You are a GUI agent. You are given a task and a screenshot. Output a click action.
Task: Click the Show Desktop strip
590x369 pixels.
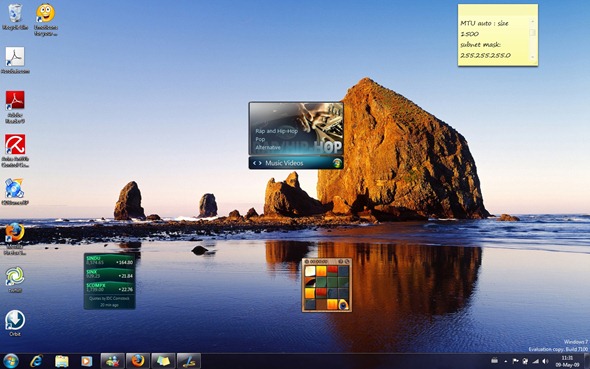pos(587,361)
